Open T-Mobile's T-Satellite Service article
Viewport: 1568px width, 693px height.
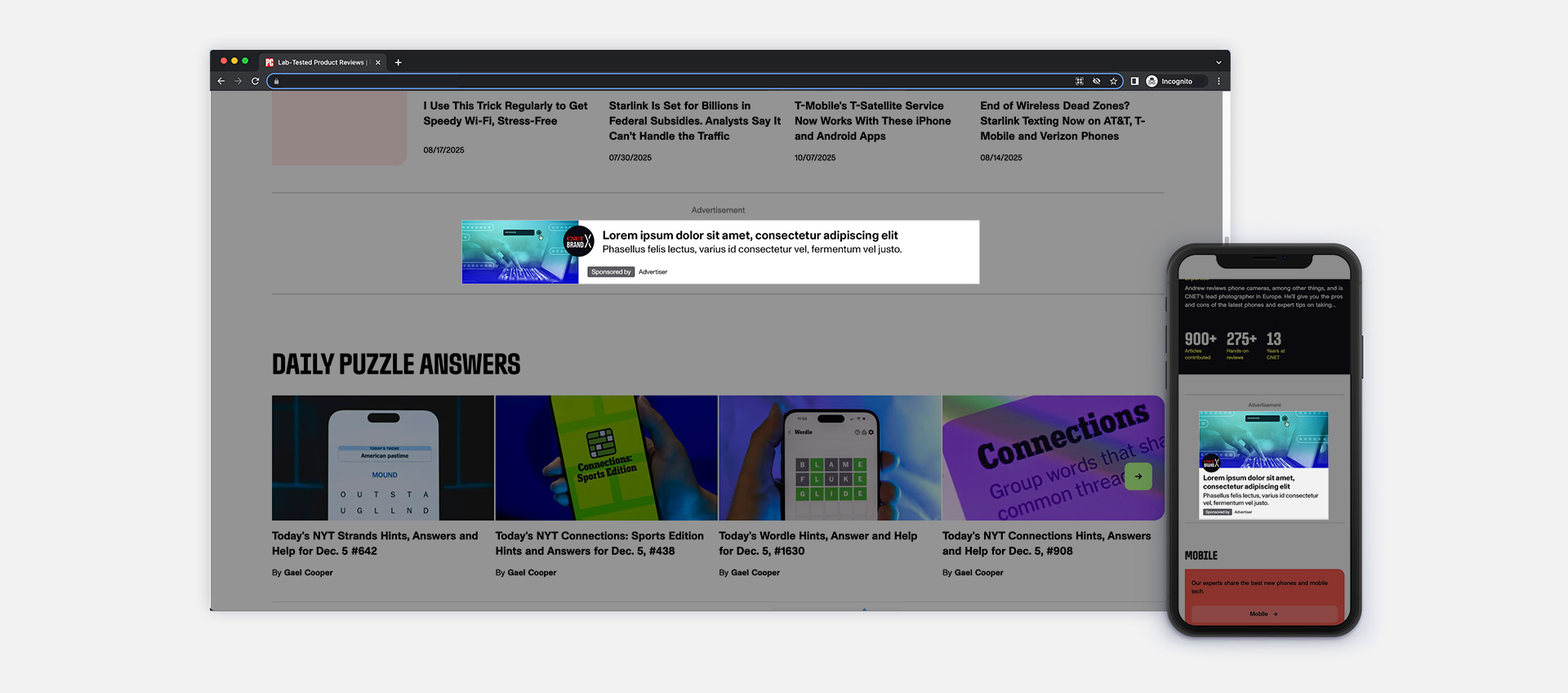point(872,121)
